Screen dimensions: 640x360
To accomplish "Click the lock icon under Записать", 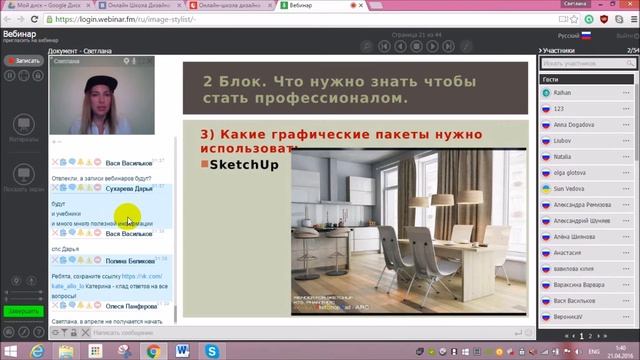I will [38, 76].
